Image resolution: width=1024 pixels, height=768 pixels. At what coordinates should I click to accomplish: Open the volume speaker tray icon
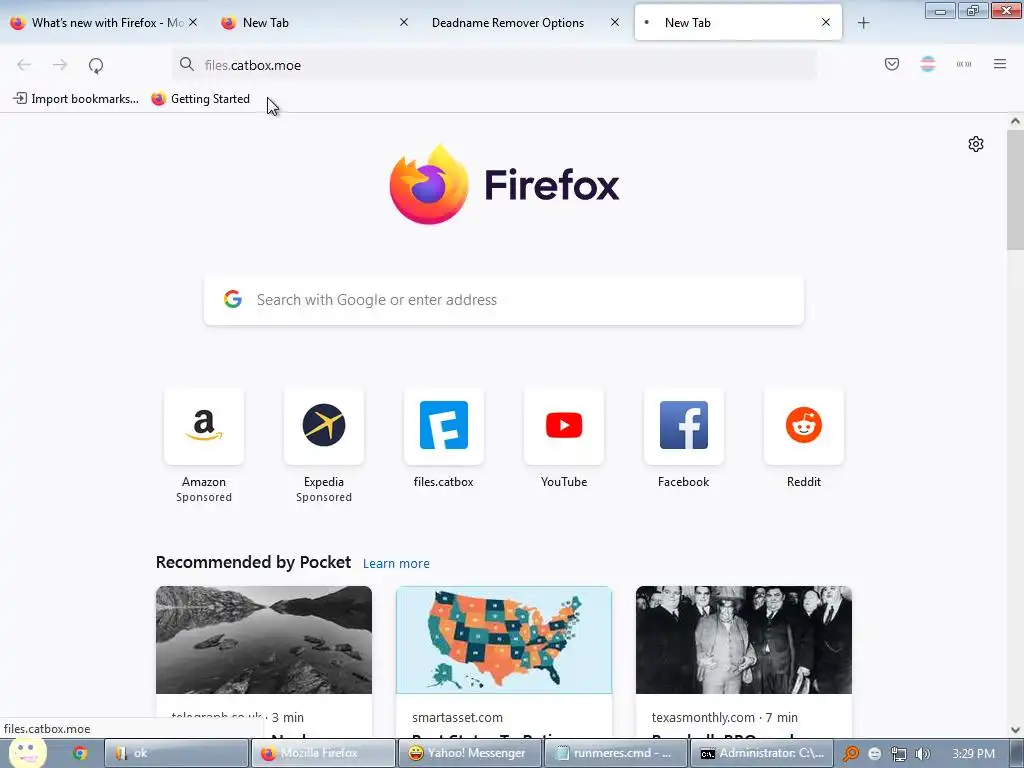tap(922, 754)
